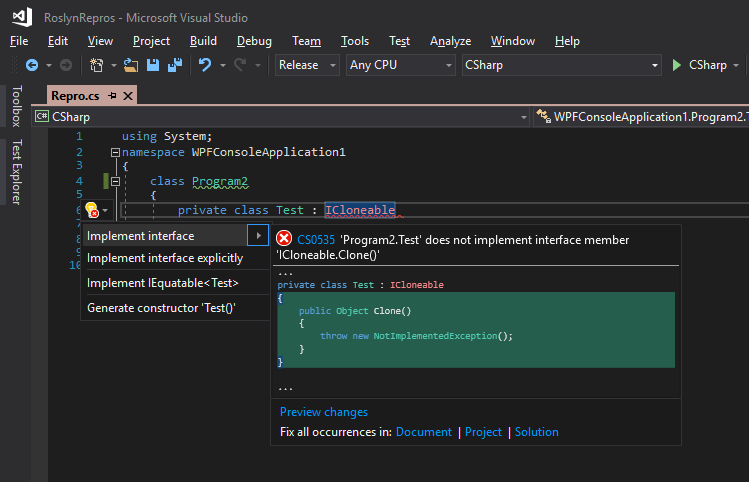Fix all occurrences in Solution
Image resolution: width=749 pixels, height=482 pixels.
(536, 432)
